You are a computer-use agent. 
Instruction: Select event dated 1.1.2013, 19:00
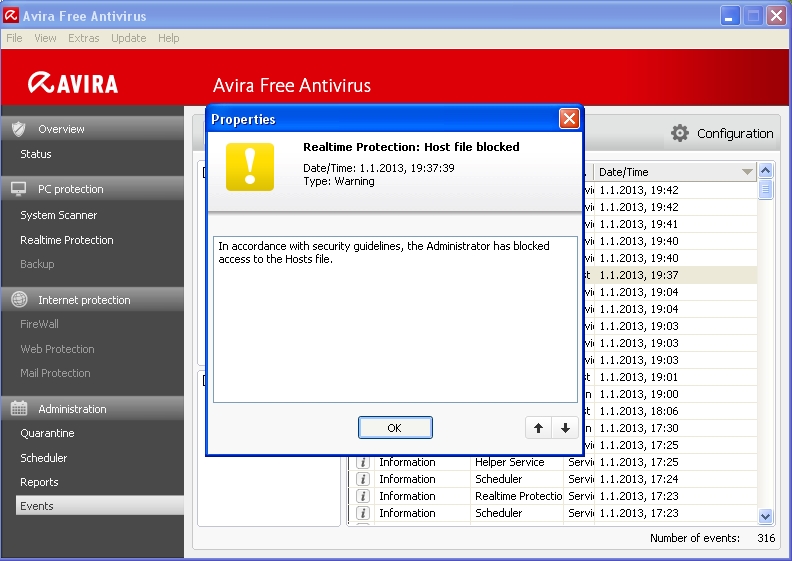[x=670, y=394]
